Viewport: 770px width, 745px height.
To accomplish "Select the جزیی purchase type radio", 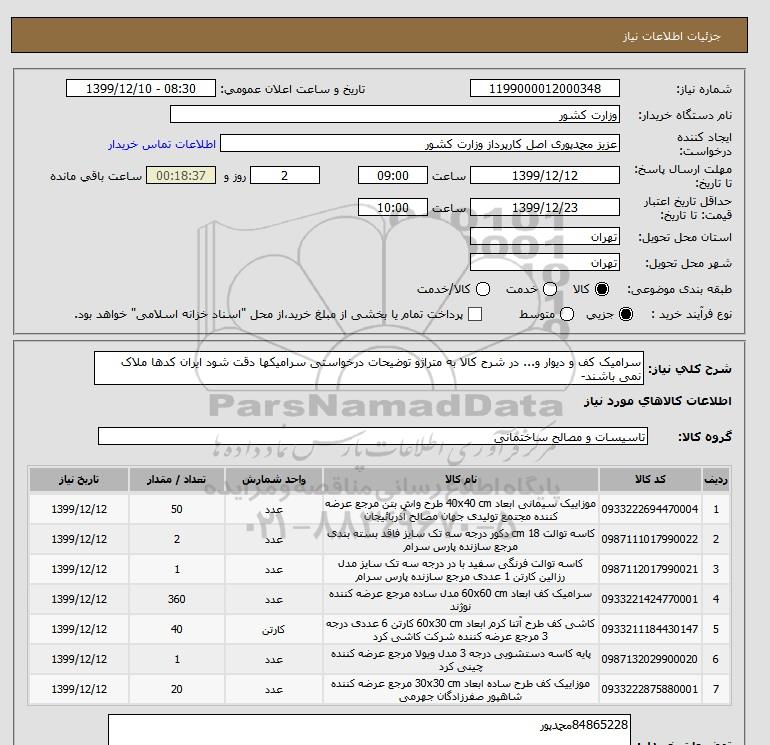I will tap(626, 314).
